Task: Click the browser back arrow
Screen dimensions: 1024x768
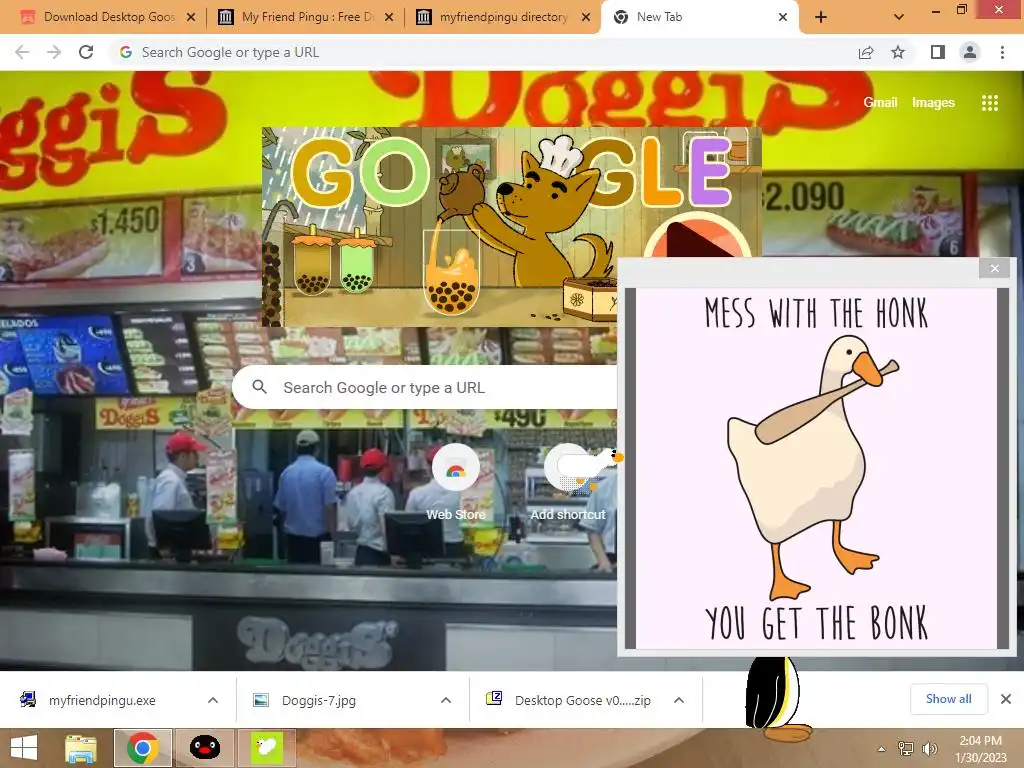Action: [x=22, y=52]
